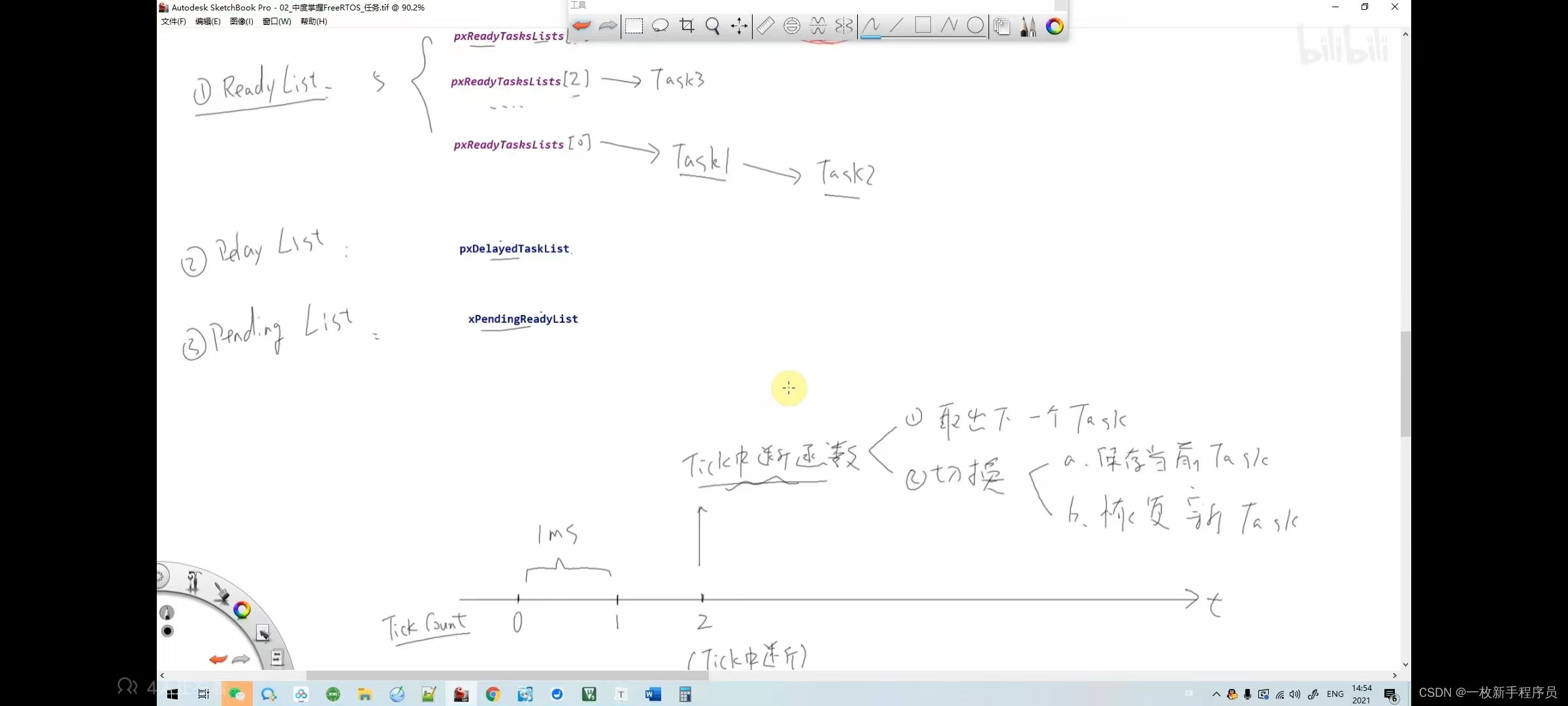Show hidden system tray icons
Screen dimensions: 1568x706
(x=1216, y=694)
